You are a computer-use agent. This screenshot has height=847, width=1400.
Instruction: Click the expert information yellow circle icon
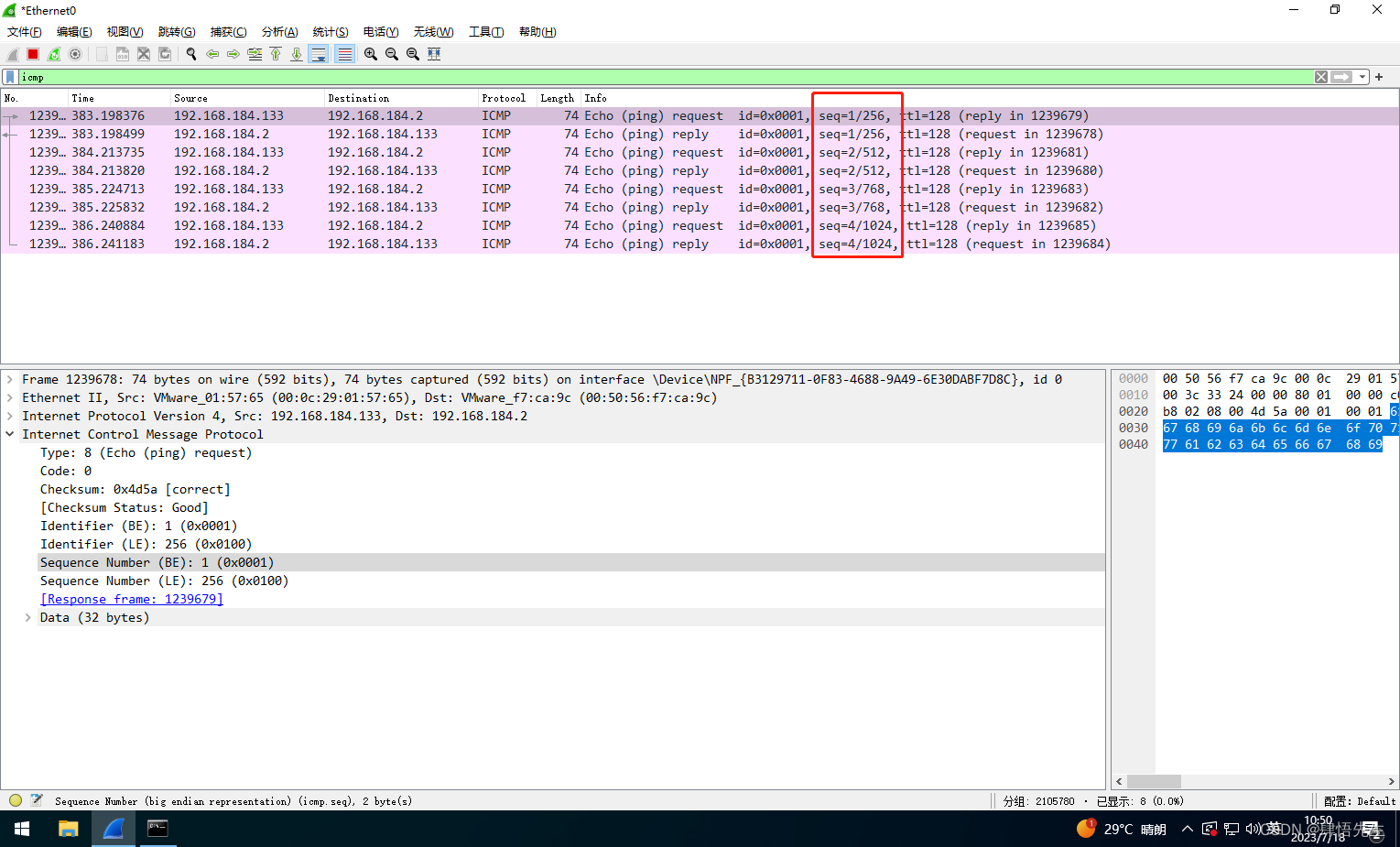(x=15, y=800)
